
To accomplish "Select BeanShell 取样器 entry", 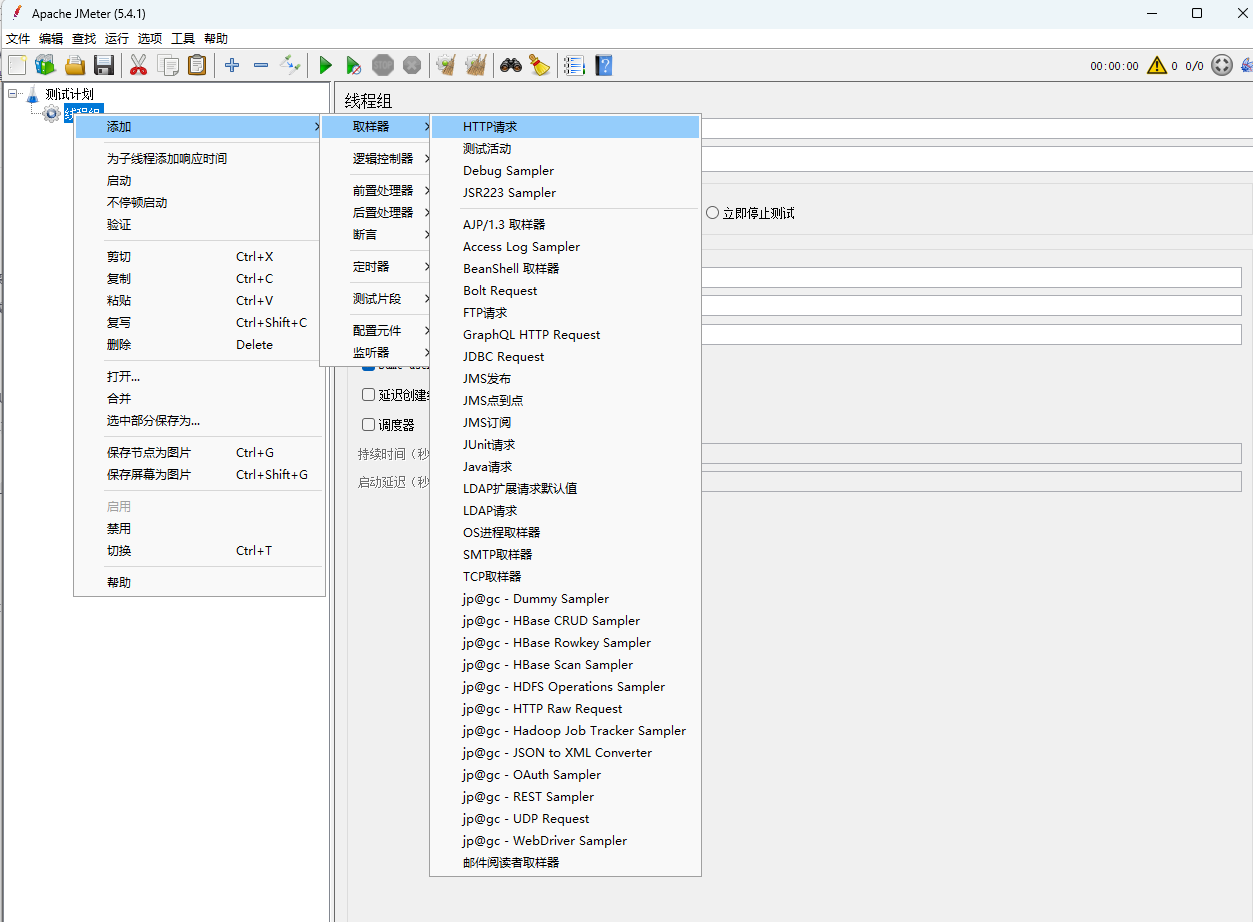I will tap(565, 268).
